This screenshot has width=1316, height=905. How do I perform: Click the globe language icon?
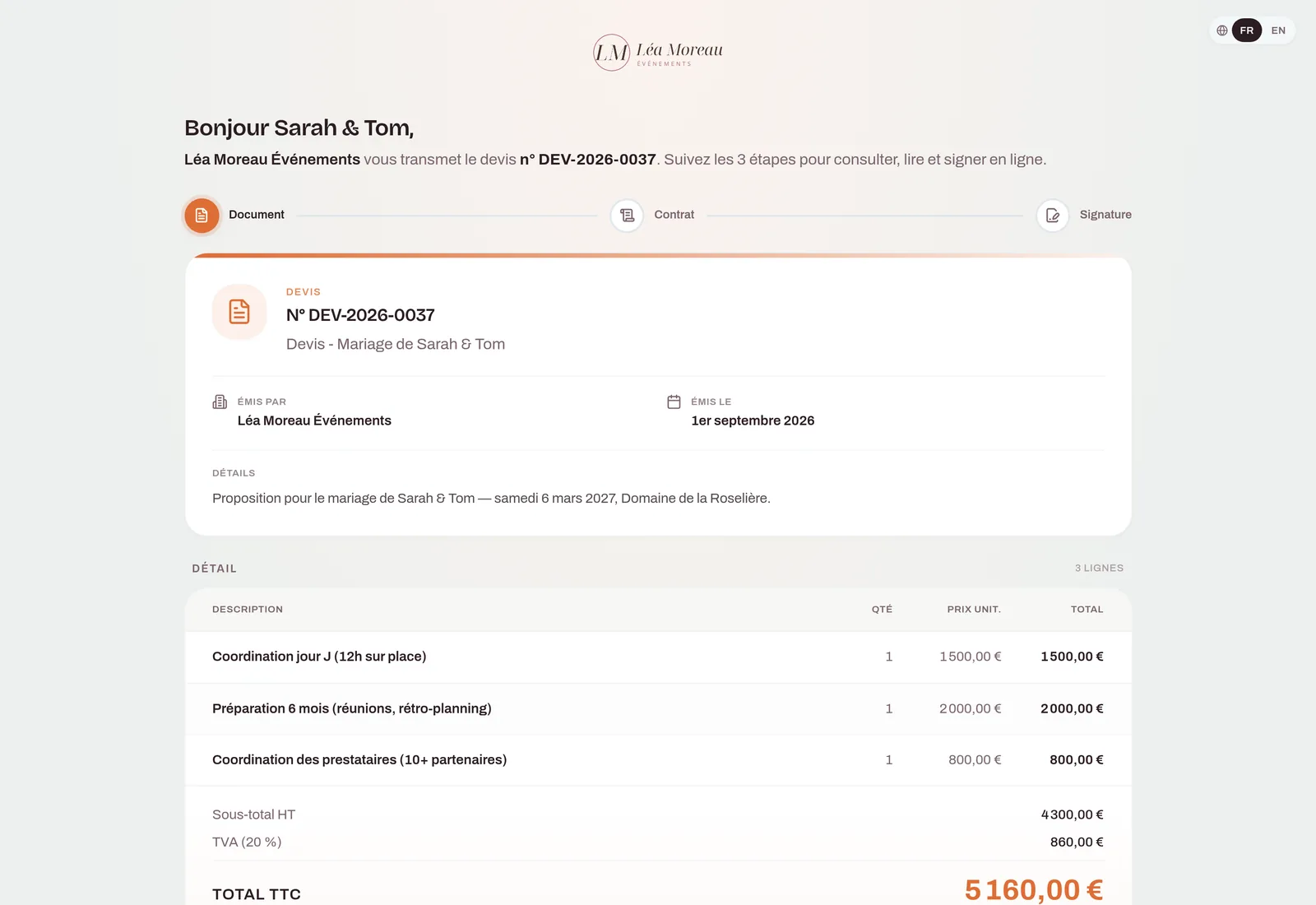[1222, 30]
